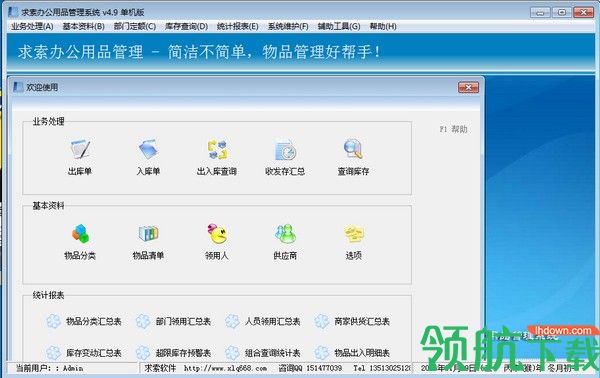Open the 统计报表(E) menu
Viewport: 600px width, 378px height.
click(x=238, y=26)
